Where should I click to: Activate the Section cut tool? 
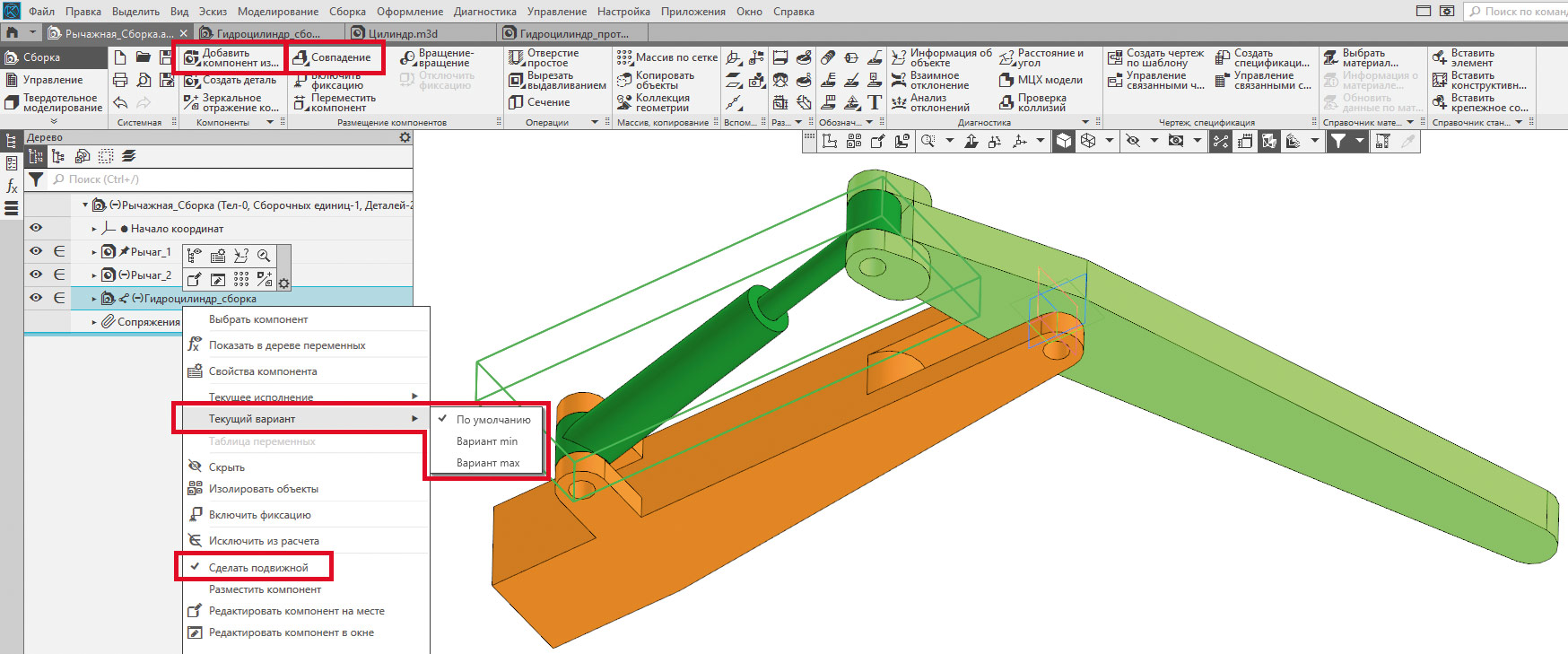(x=516, y=102)
